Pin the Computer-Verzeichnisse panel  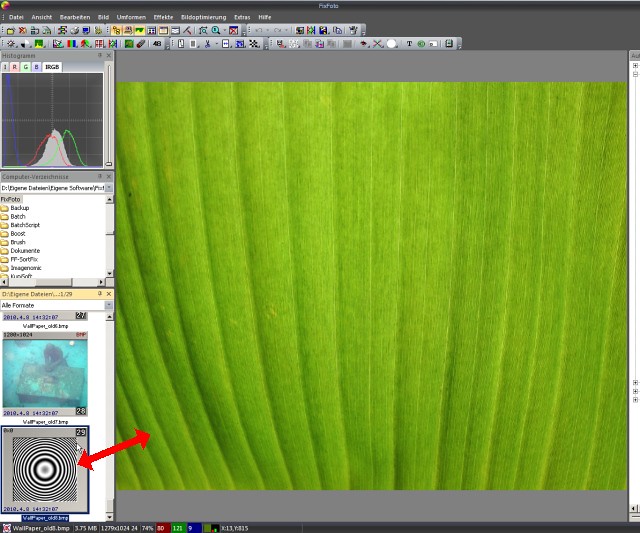pos(100,176)
